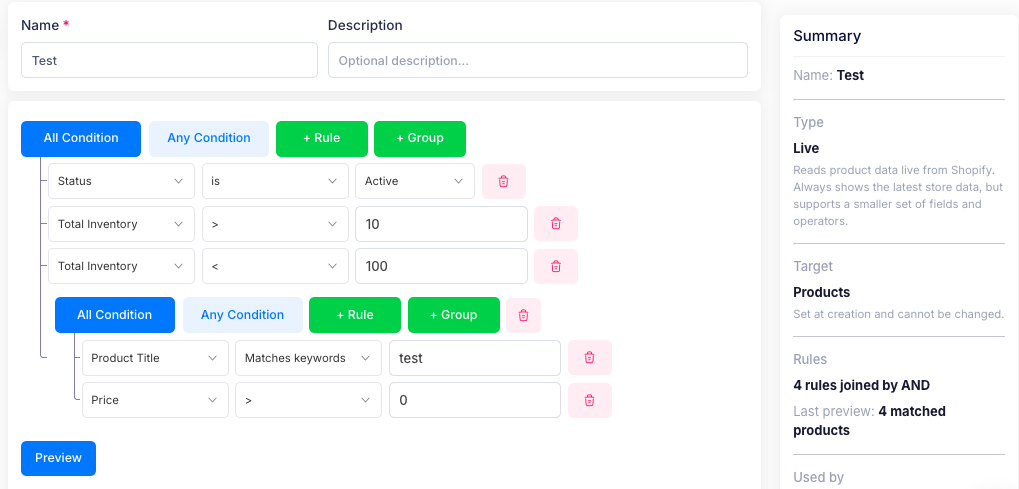Click the 'Products' target label

click(821, 292)
